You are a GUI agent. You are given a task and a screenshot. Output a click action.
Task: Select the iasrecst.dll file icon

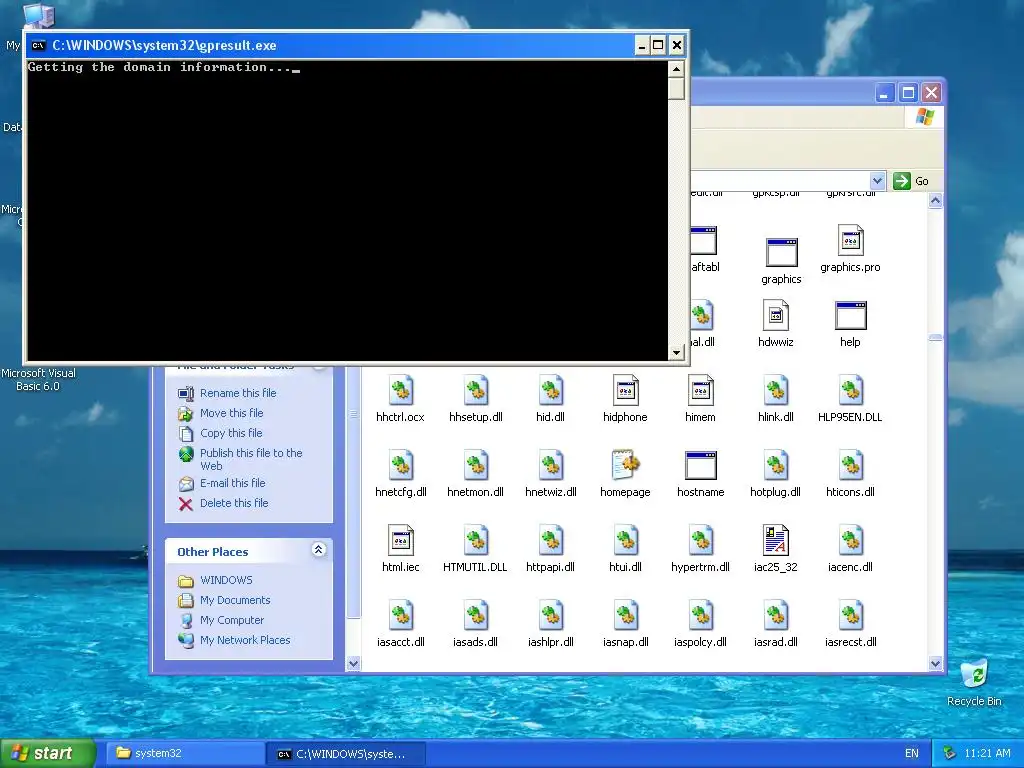[x=850, y=616]
